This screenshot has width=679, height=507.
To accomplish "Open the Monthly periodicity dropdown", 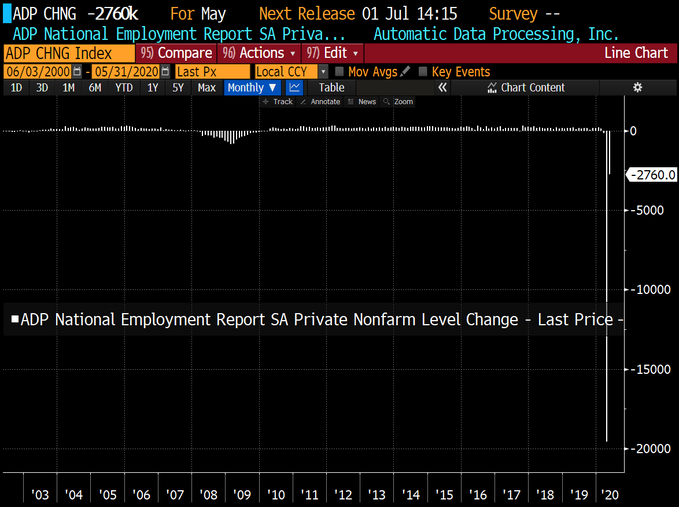I will point(252,87).
